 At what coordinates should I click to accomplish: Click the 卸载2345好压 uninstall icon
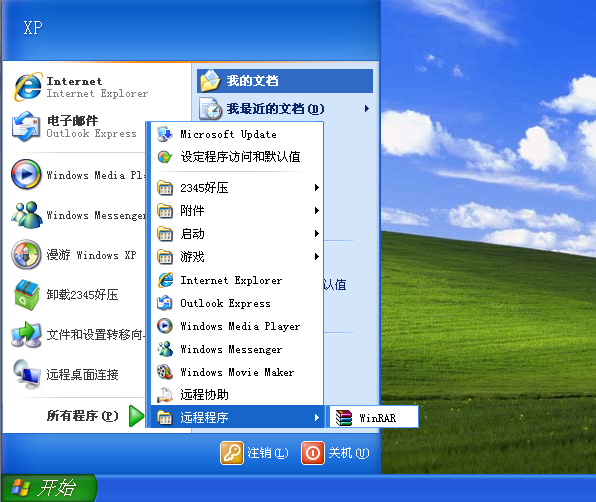click(27, 295)
